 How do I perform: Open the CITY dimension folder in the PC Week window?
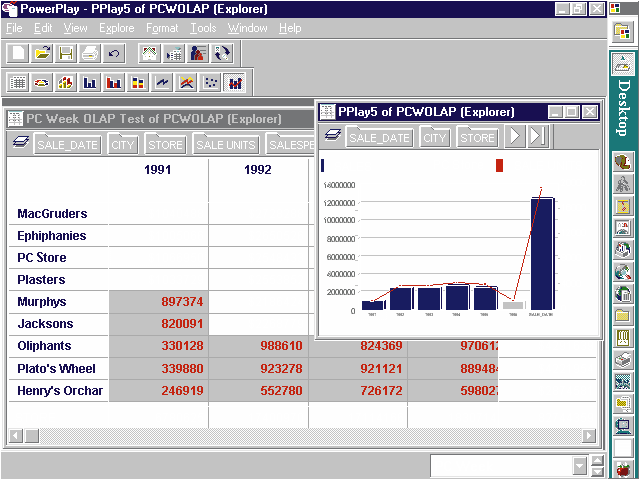[x=122, y=144]
